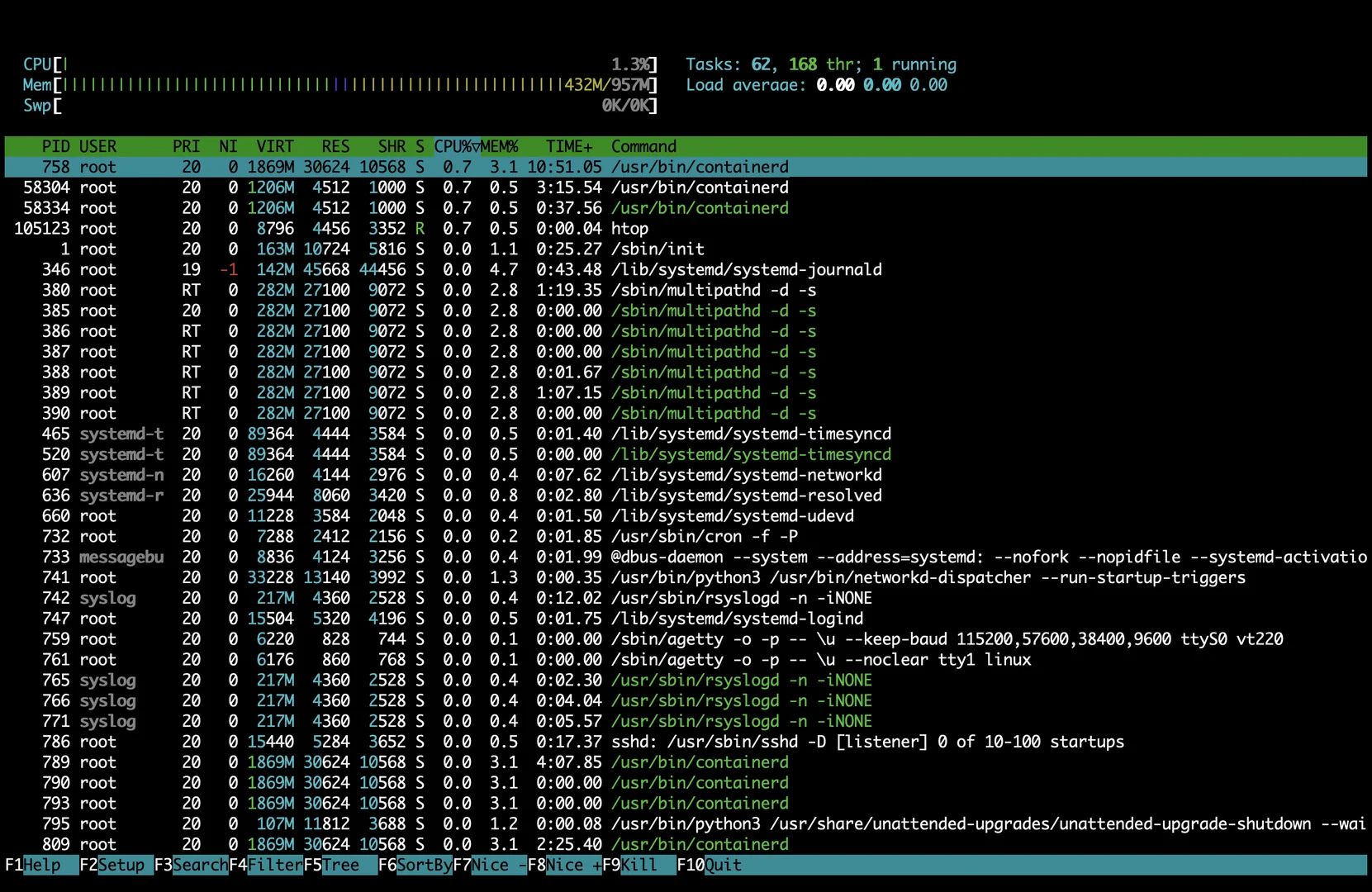This screenshot has height=892, width=1372.
Task: Select systemd-resolved process row
Action: [686, 496]
